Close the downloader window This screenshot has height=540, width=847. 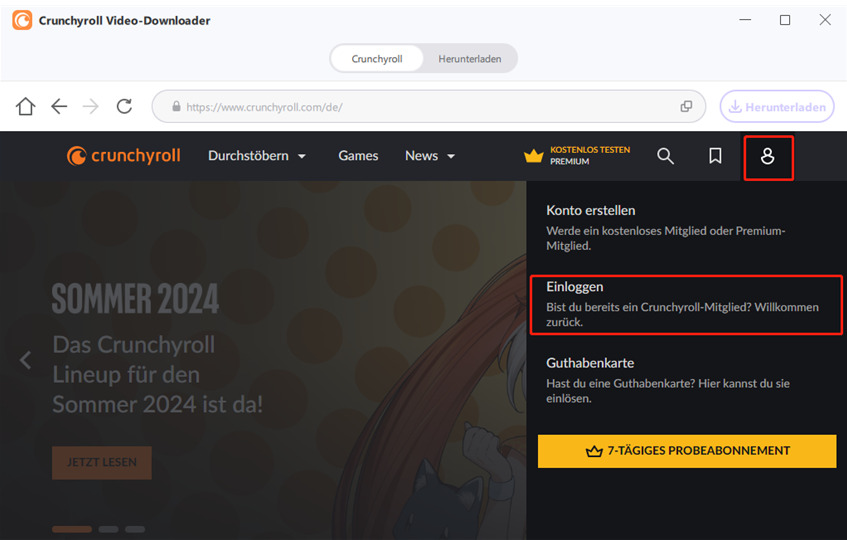tap(825, 20)
